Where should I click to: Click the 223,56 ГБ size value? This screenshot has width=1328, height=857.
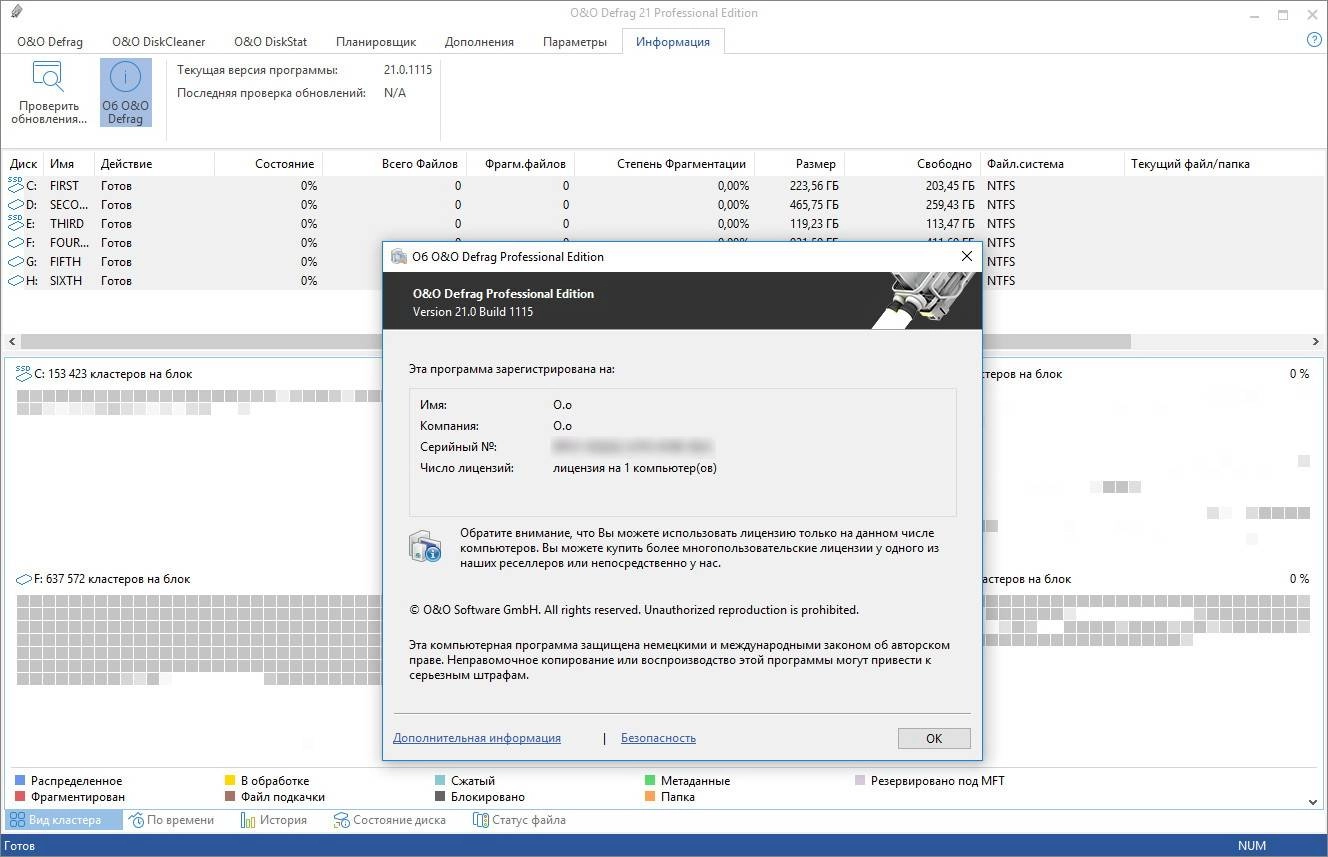tap(813, 186)
